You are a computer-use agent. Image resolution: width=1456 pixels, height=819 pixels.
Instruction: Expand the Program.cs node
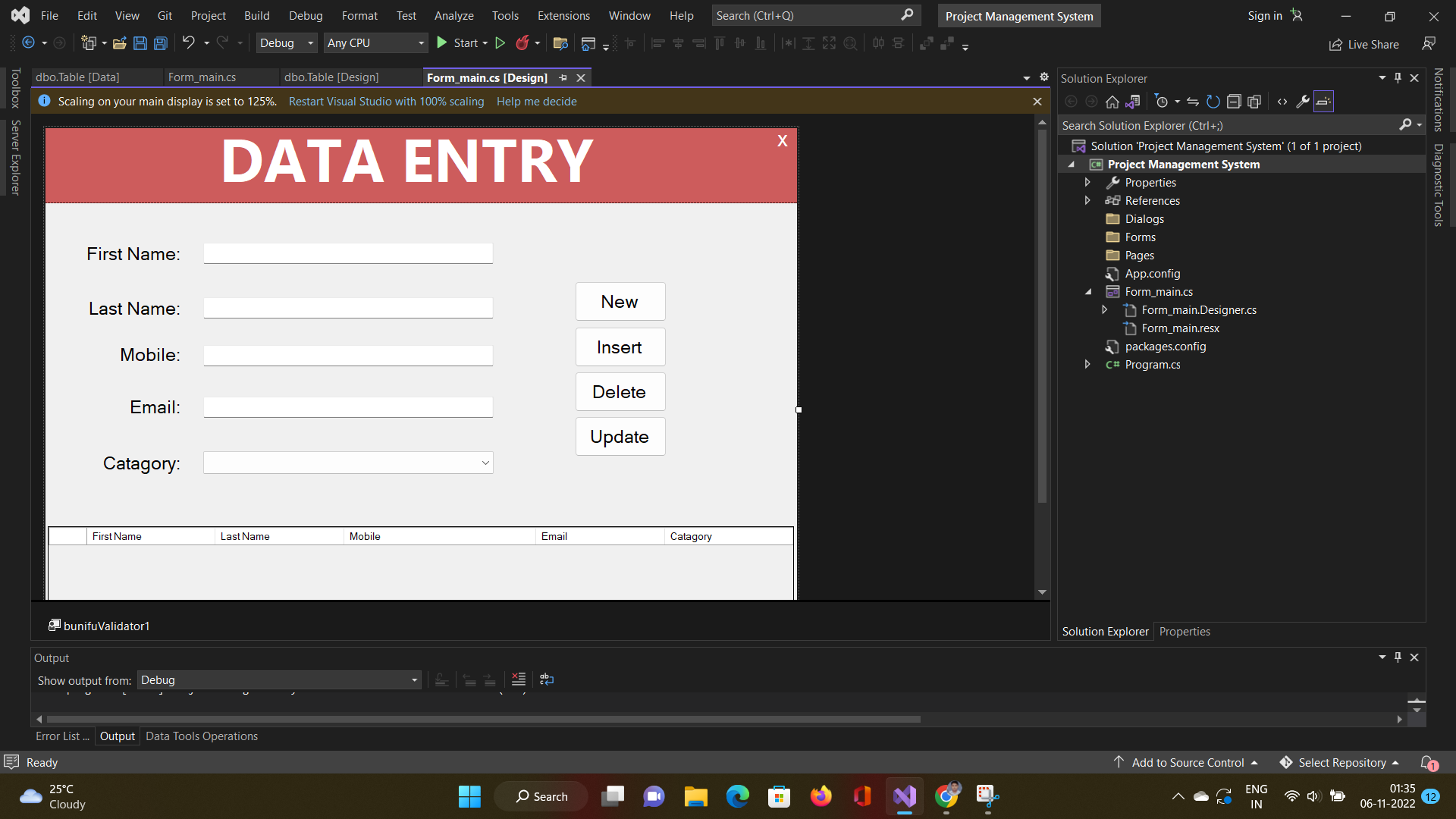coord(1087,365)
